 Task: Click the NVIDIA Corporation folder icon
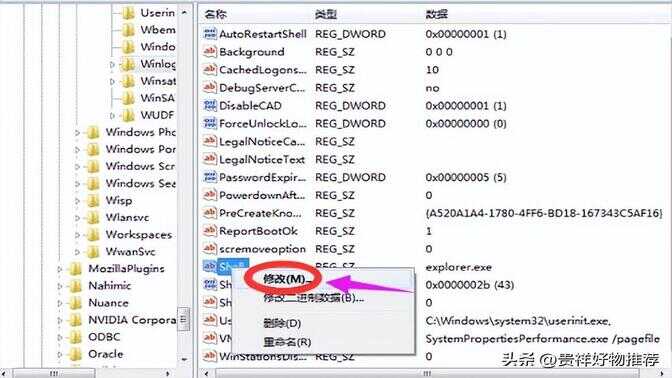[75, 320]
